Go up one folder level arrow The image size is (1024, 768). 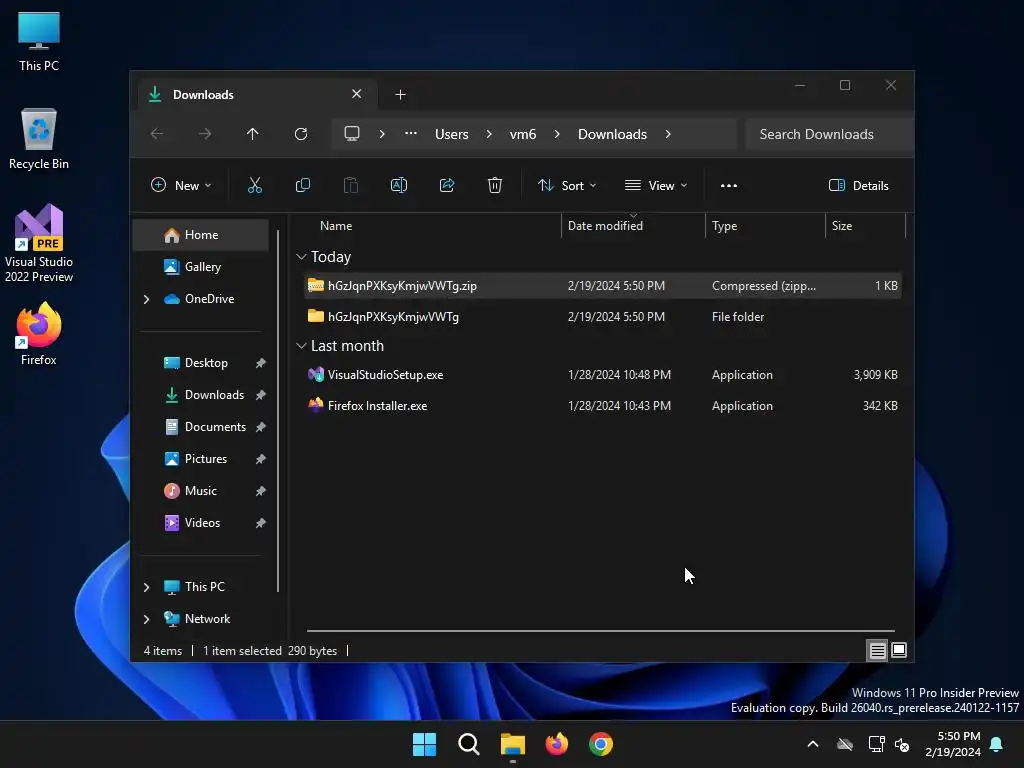[253, 134]
